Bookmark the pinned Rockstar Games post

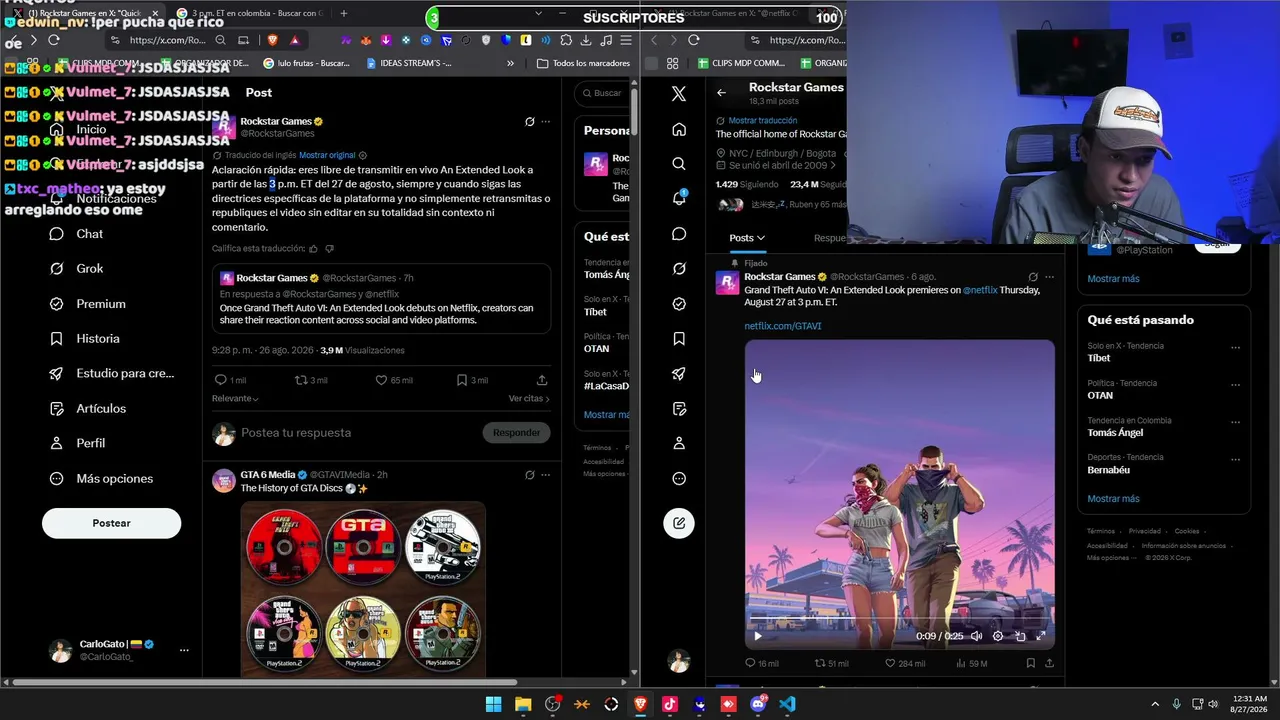point(1030,663)
